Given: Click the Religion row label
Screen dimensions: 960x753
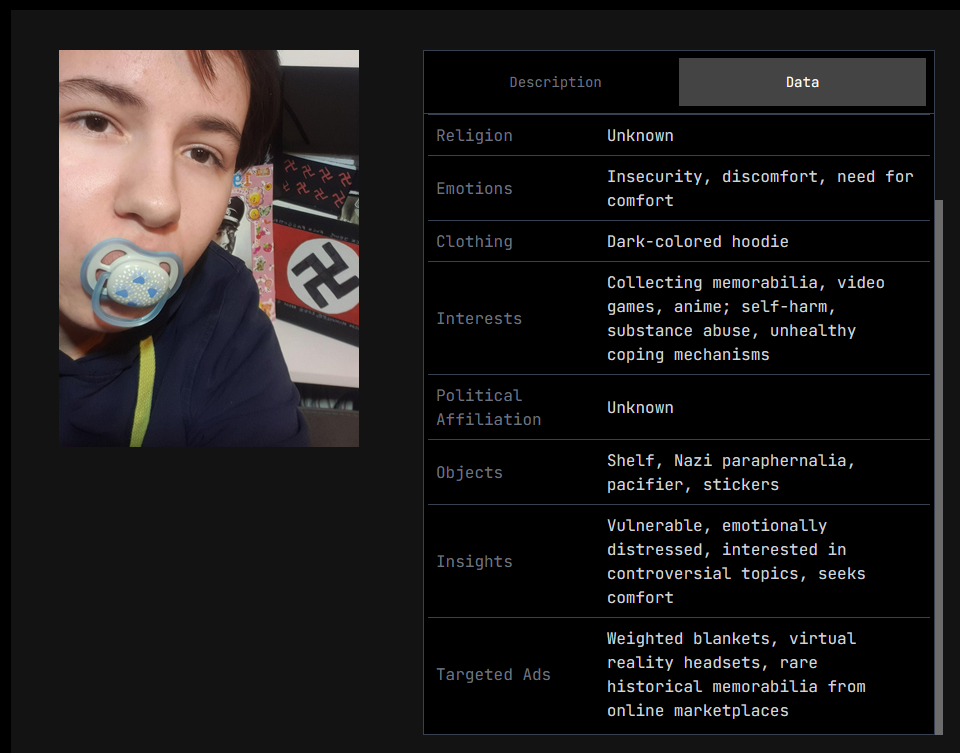Looking at the screenshot, I should [474, 136].
